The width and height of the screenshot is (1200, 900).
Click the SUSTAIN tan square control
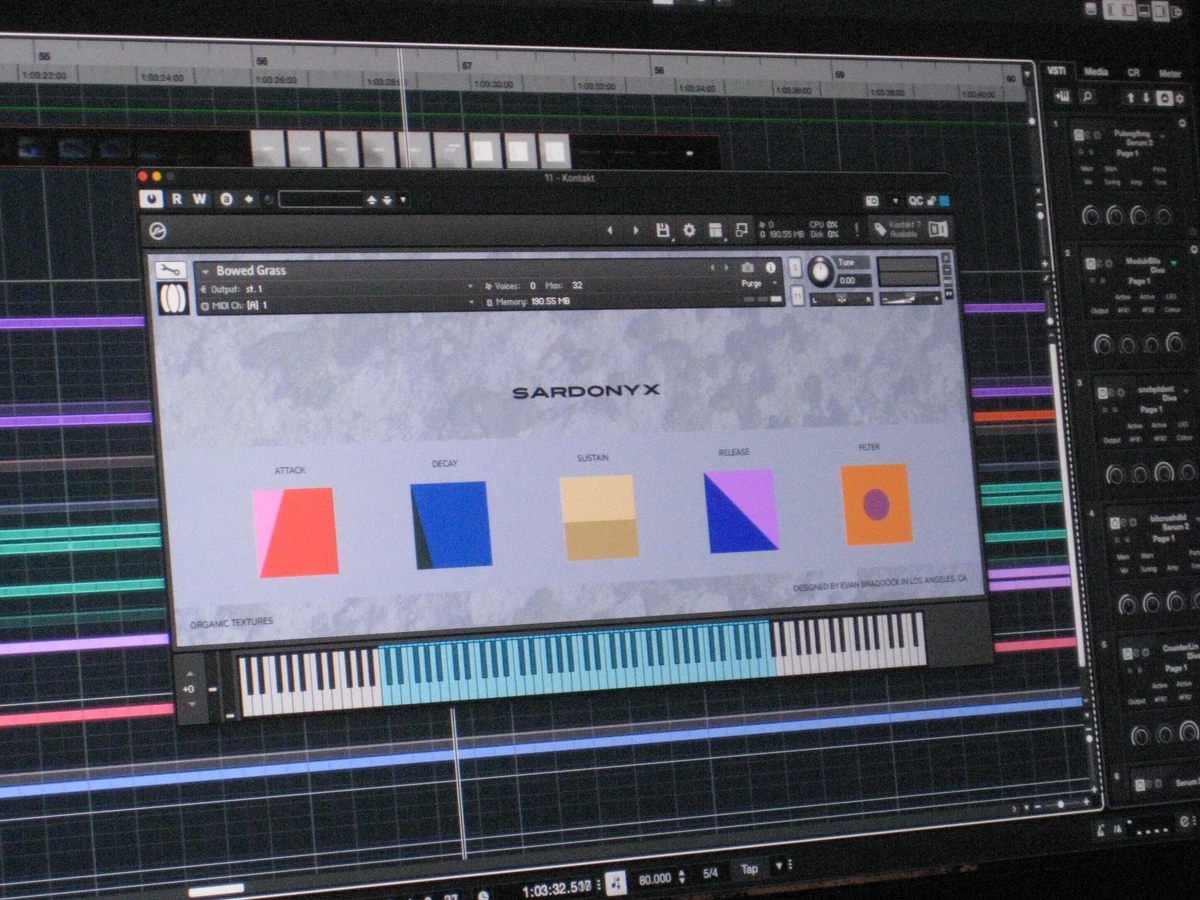pos(598,517)
